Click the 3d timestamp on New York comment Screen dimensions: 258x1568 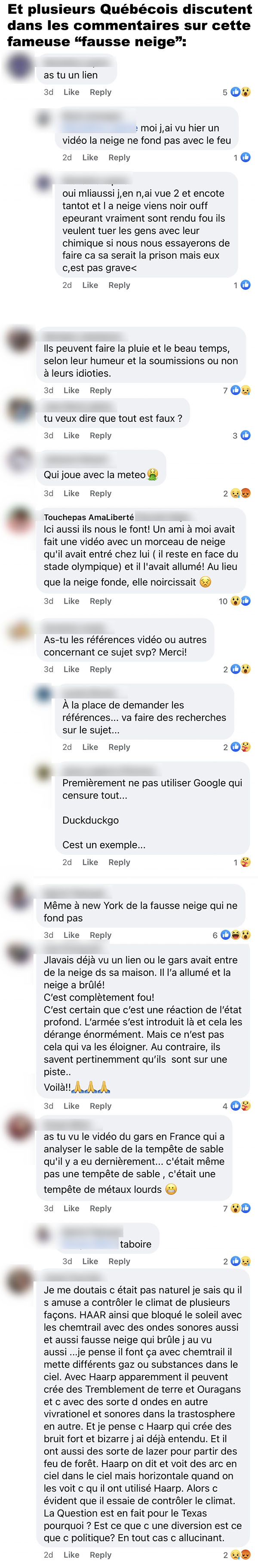48,935
